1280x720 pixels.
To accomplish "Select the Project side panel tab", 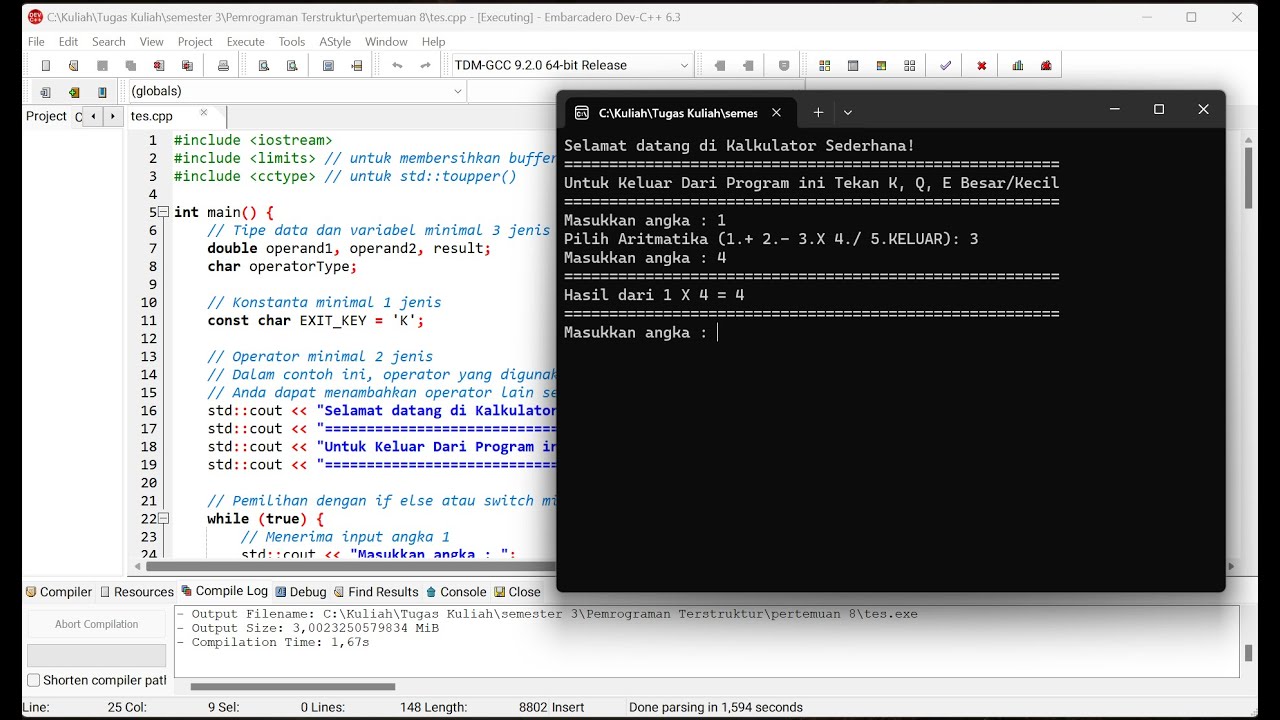I will (x=46, y=116).
